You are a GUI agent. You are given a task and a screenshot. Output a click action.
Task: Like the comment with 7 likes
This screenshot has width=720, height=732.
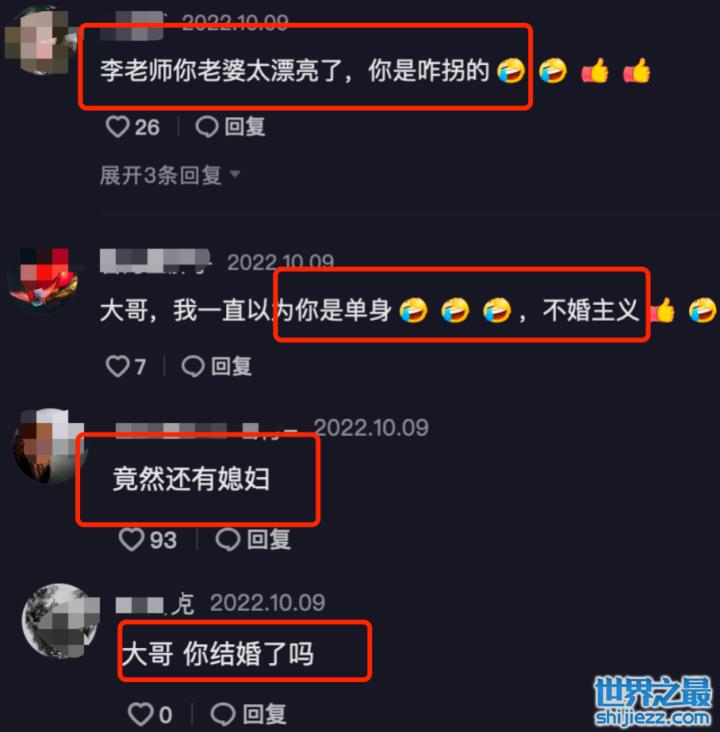(117, 366)
